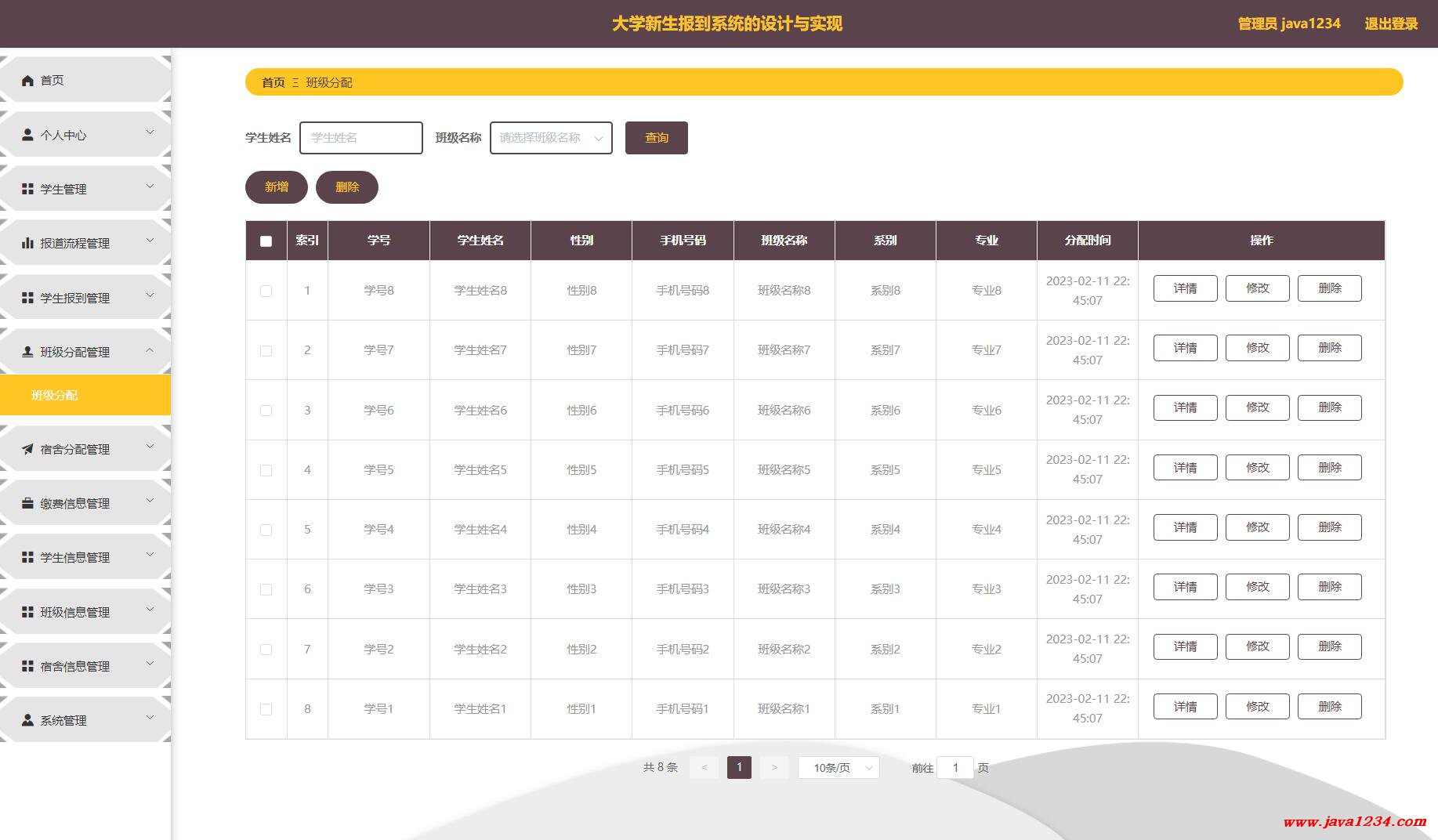Viewport: 1438px width, 840px height.
Task: Open 详情 for the 学号8 row
Action: [1186, 288]
